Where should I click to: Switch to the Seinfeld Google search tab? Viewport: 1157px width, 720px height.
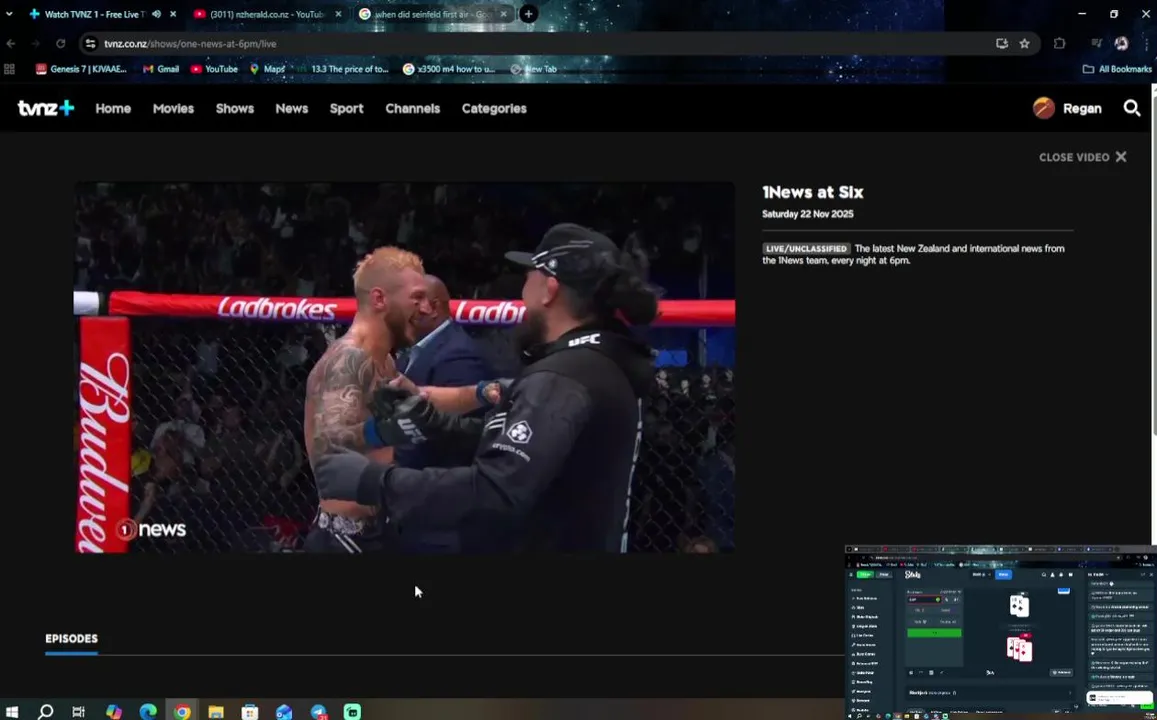[434, 14]
